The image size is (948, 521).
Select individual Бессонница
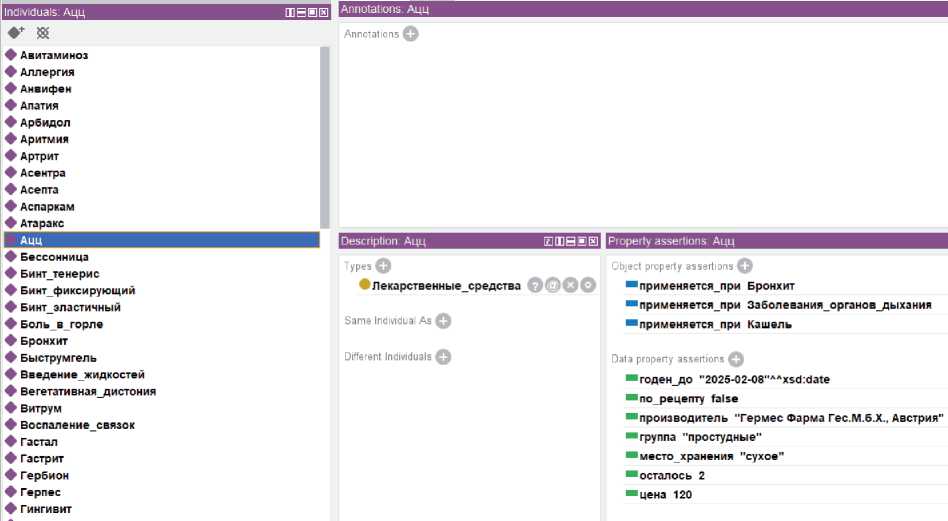tap(54, 257)
